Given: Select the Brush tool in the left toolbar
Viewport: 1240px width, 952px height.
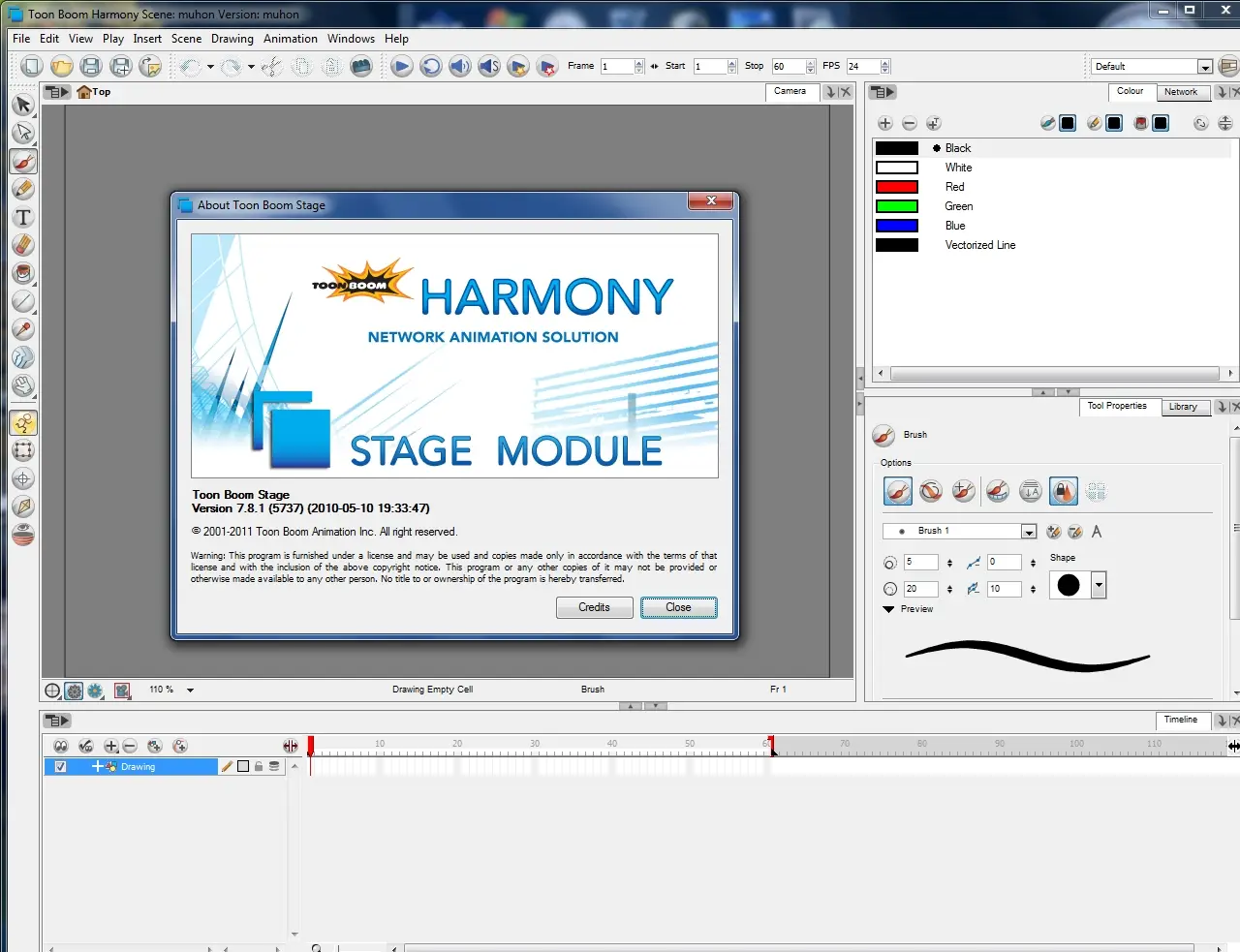Looking at the screenshot, I should click(x=23, y=161).
